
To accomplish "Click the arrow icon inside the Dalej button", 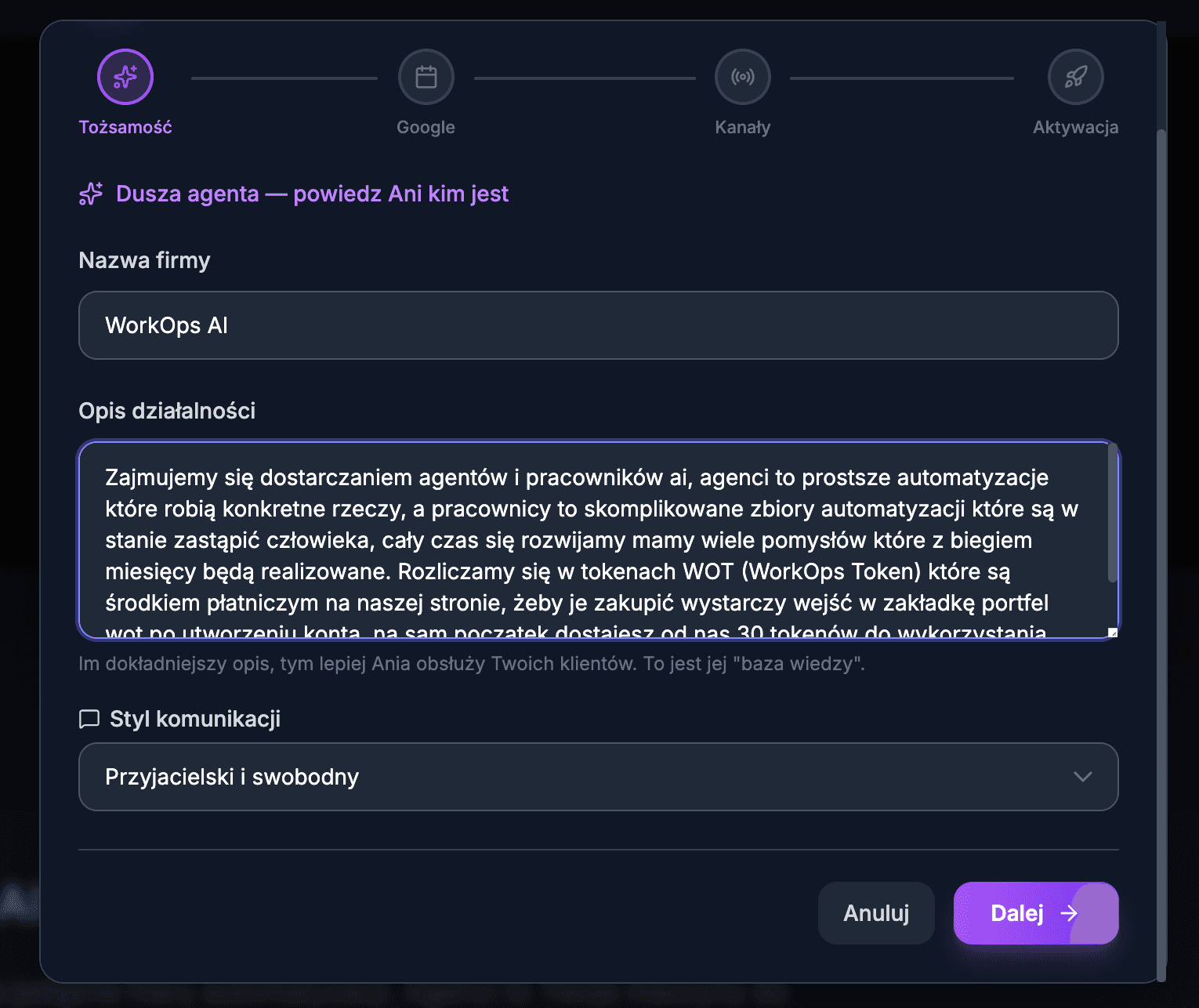I will tap(1070, 913).
